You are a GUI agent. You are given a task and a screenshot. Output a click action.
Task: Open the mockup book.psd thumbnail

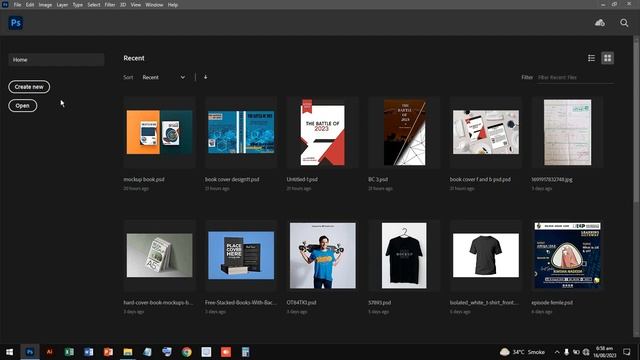tap(160, 132)
